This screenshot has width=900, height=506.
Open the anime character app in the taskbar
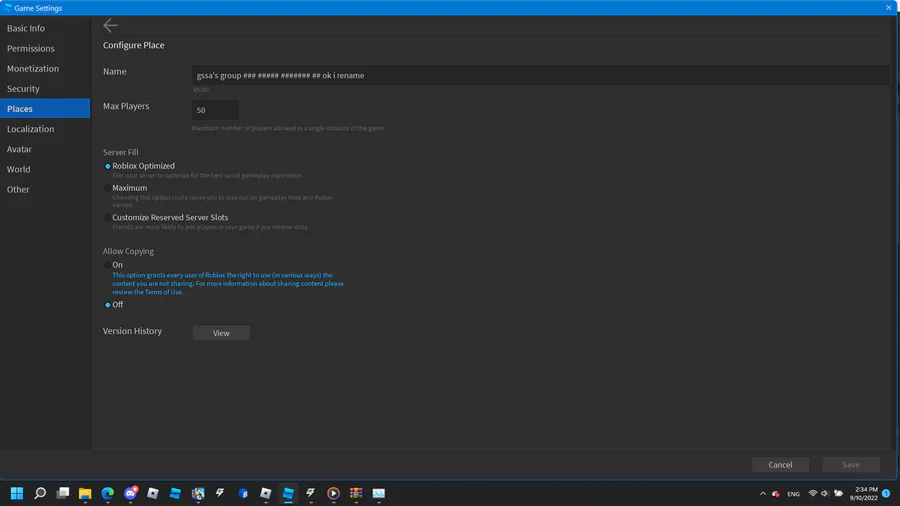tap(198, 493)
